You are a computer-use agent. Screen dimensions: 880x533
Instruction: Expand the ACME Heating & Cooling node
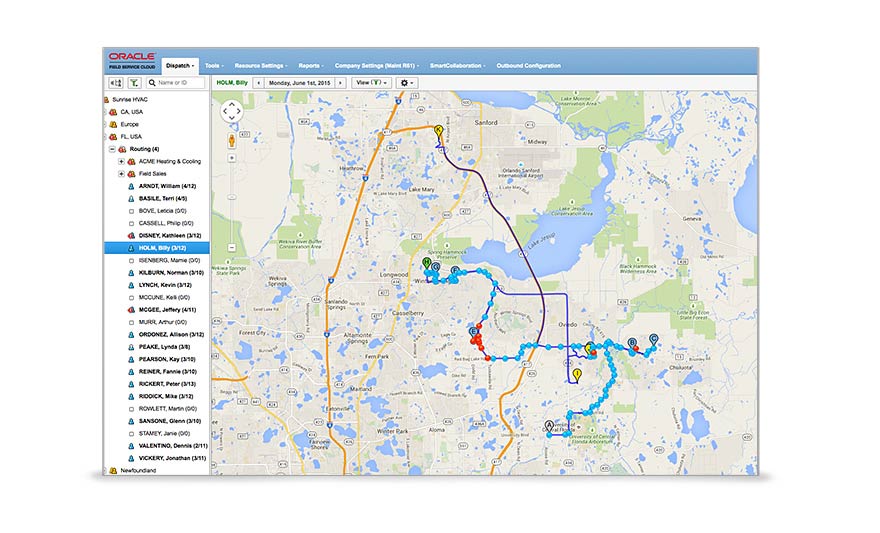tap(121, 162)
